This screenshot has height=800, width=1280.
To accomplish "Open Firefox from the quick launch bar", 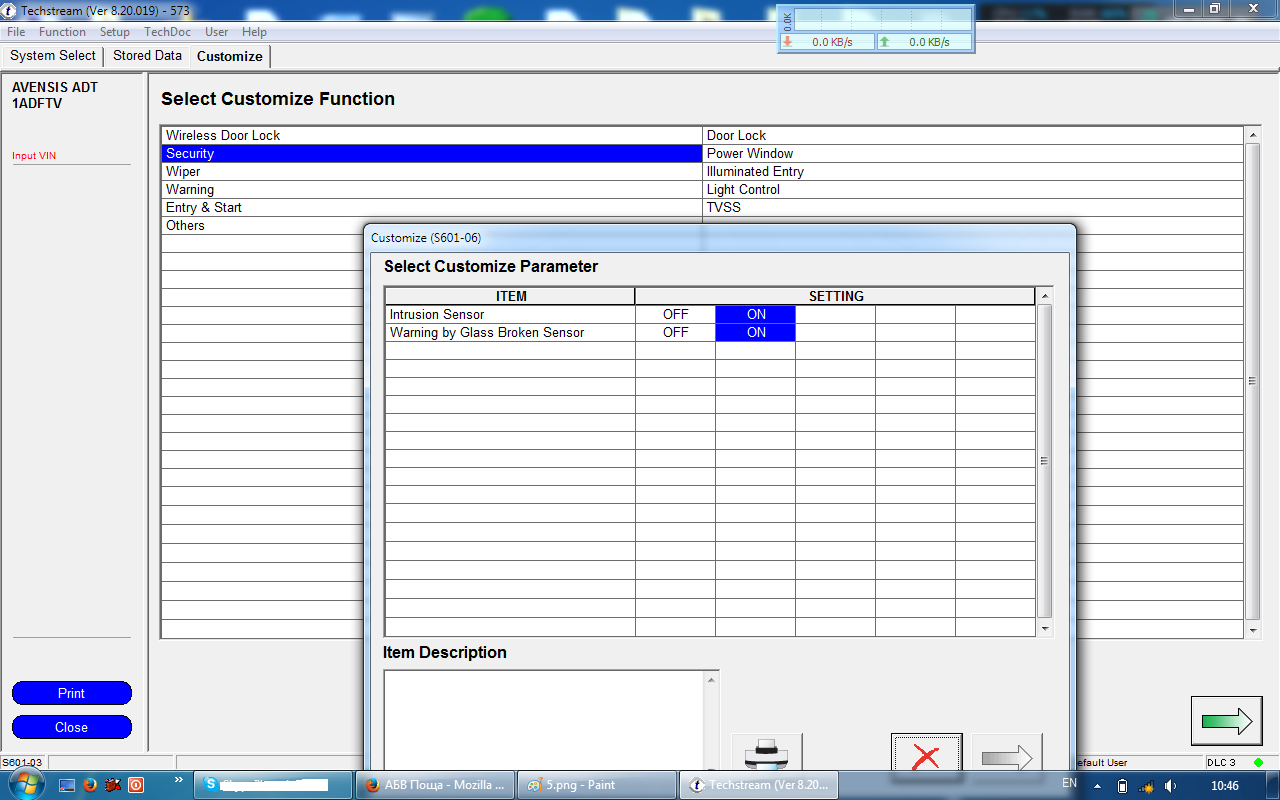I will click(x=88, y=785).
